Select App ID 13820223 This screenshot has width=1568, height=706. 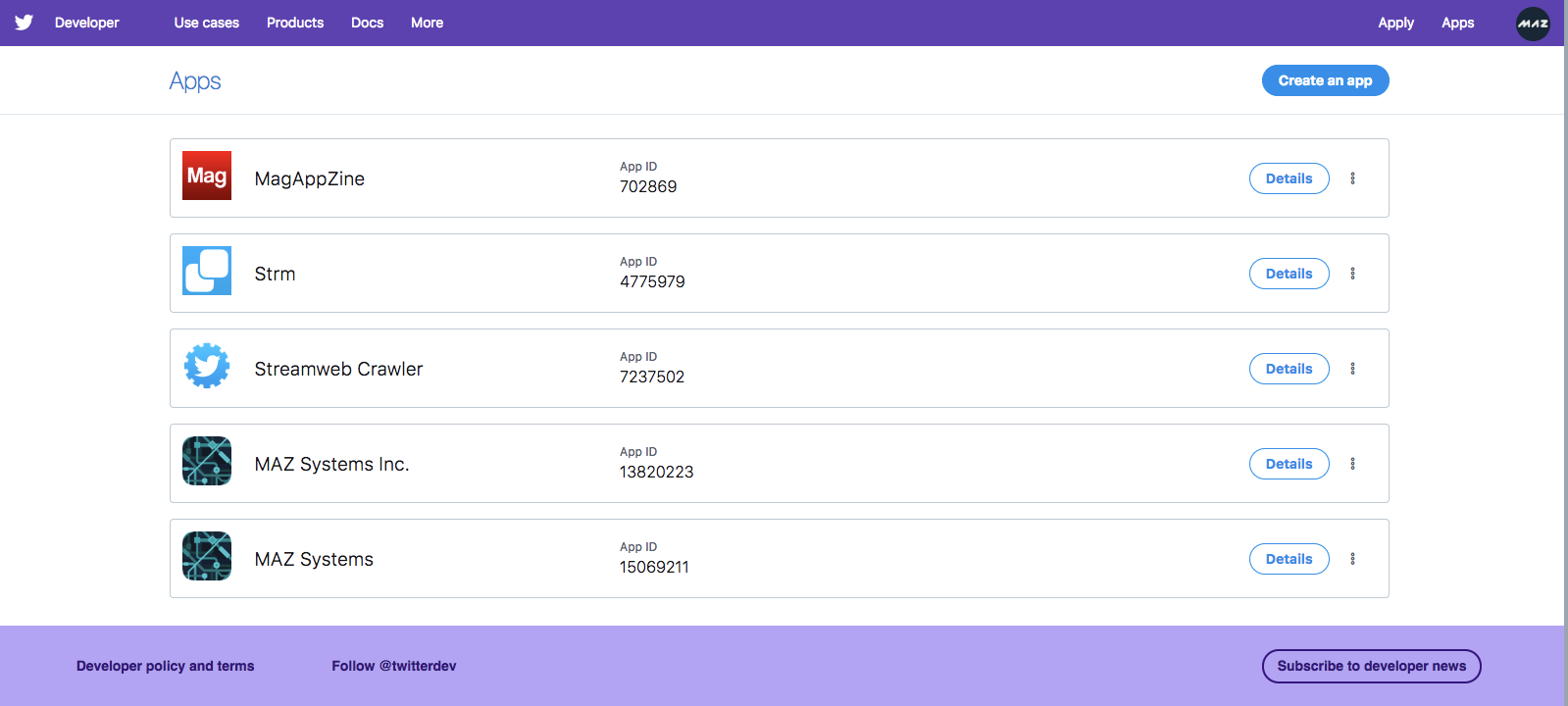point(656,472)
